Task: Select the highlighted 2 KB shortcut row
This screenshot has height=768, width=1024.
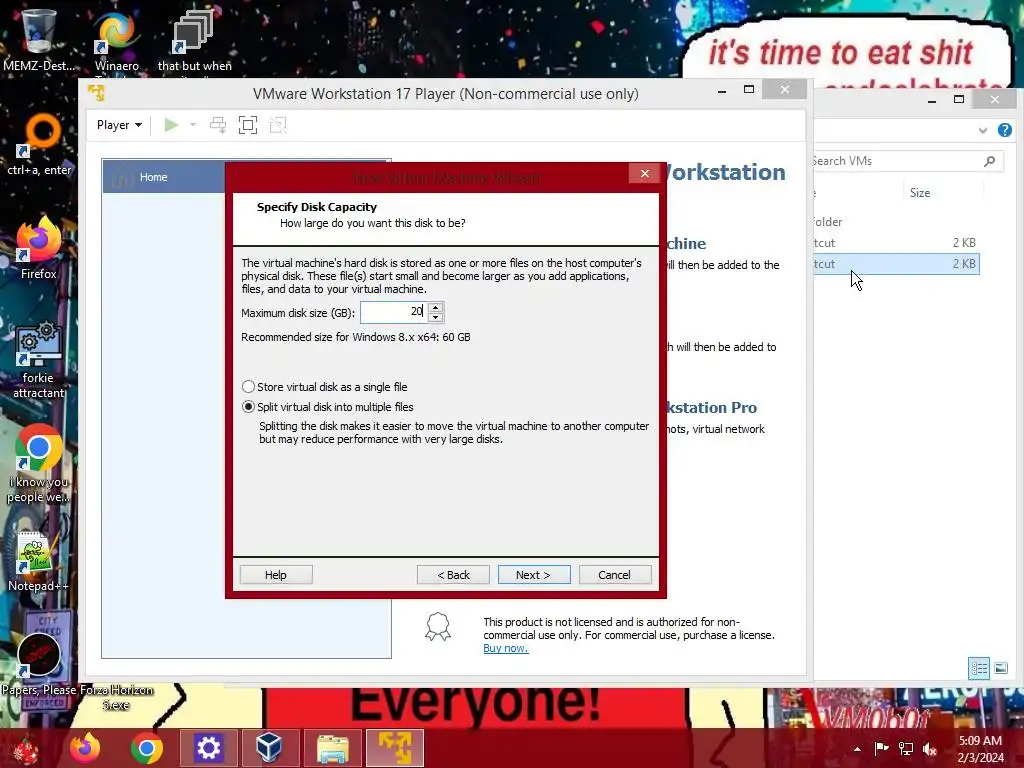Action: (896, 264)
